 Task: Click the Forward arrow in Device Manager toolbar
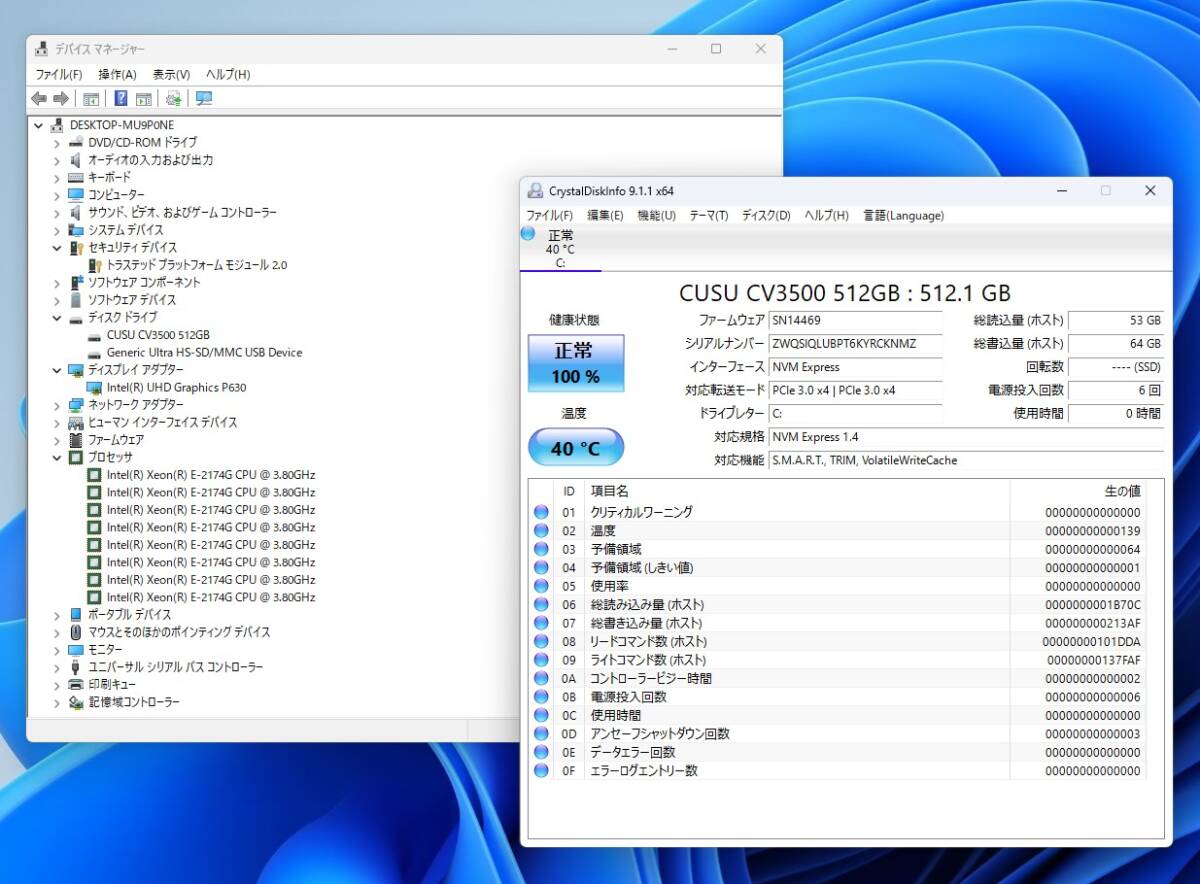point(61,98)
